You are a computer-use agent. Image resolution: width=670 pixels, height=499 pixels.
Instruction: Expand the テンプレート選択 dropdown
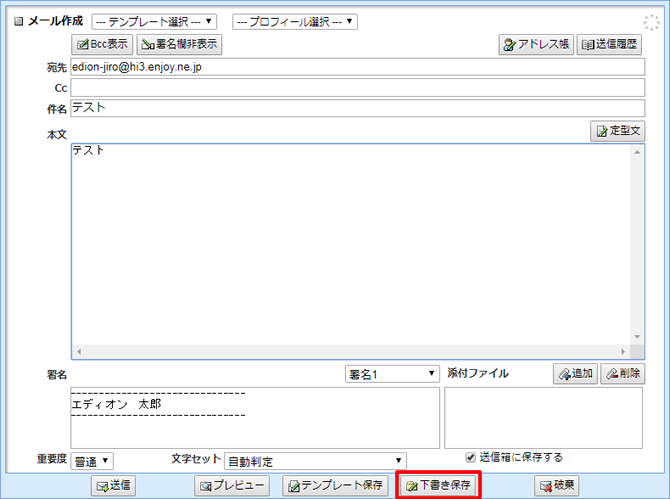pos(154,21)
